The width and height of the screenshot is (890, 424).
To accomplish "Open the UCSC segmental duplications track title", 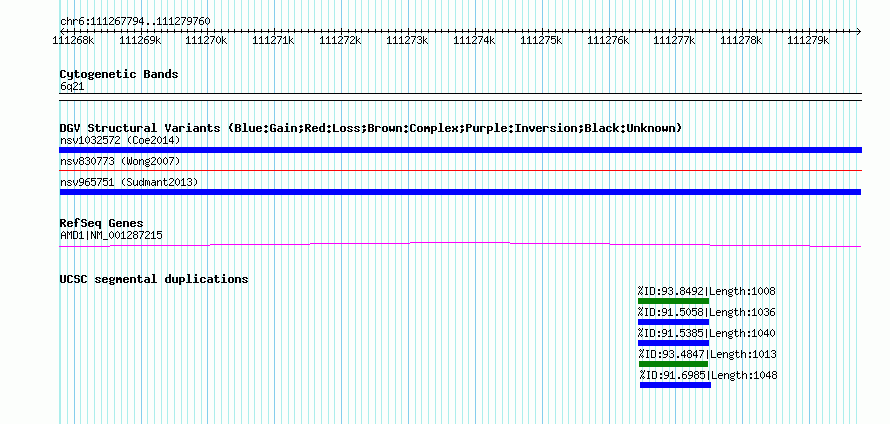I will tap(154, 279).
